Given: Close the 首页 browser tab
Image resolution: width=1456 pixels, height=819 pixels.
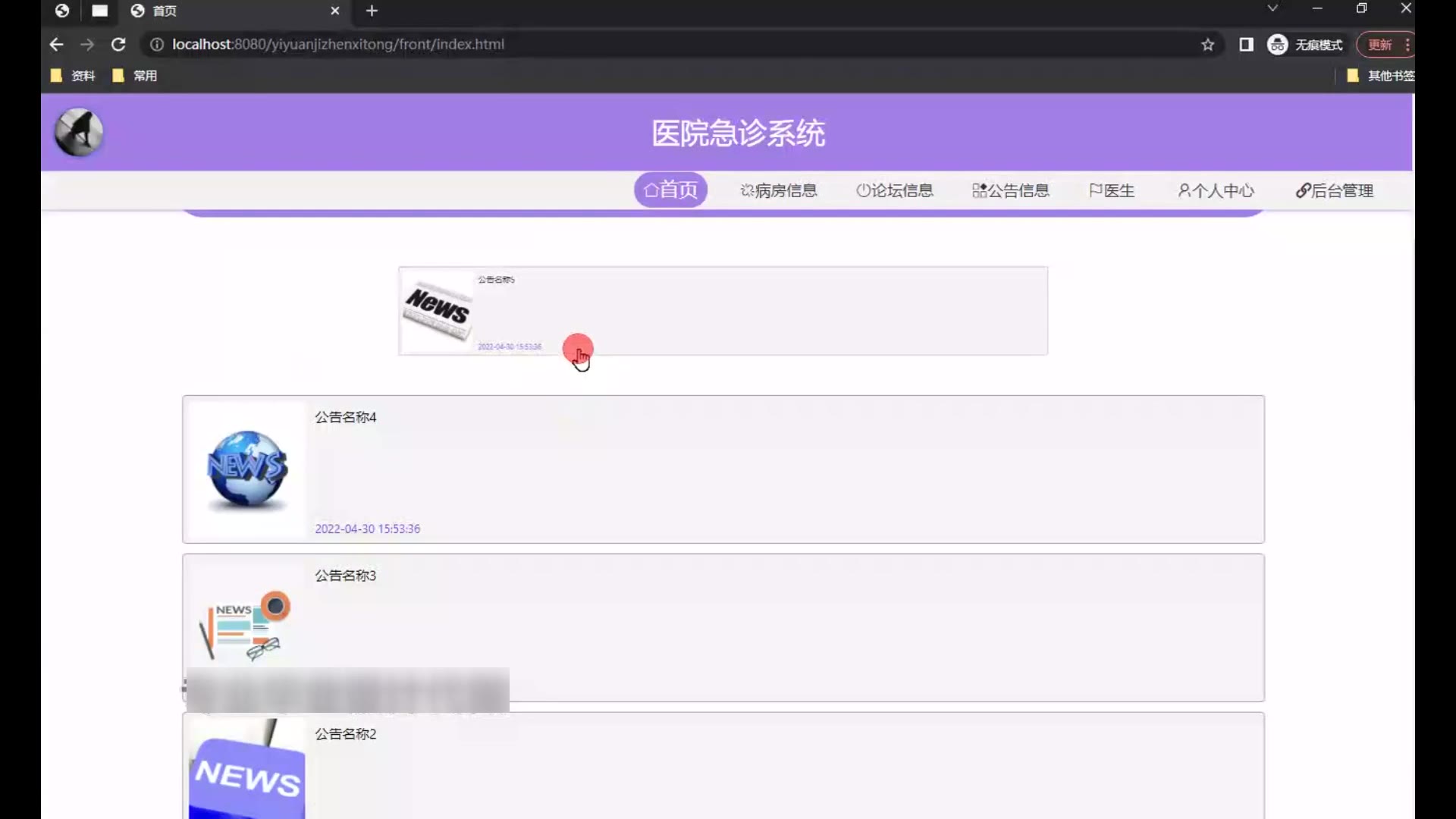Looking at the screenshot, I should 334,11.
